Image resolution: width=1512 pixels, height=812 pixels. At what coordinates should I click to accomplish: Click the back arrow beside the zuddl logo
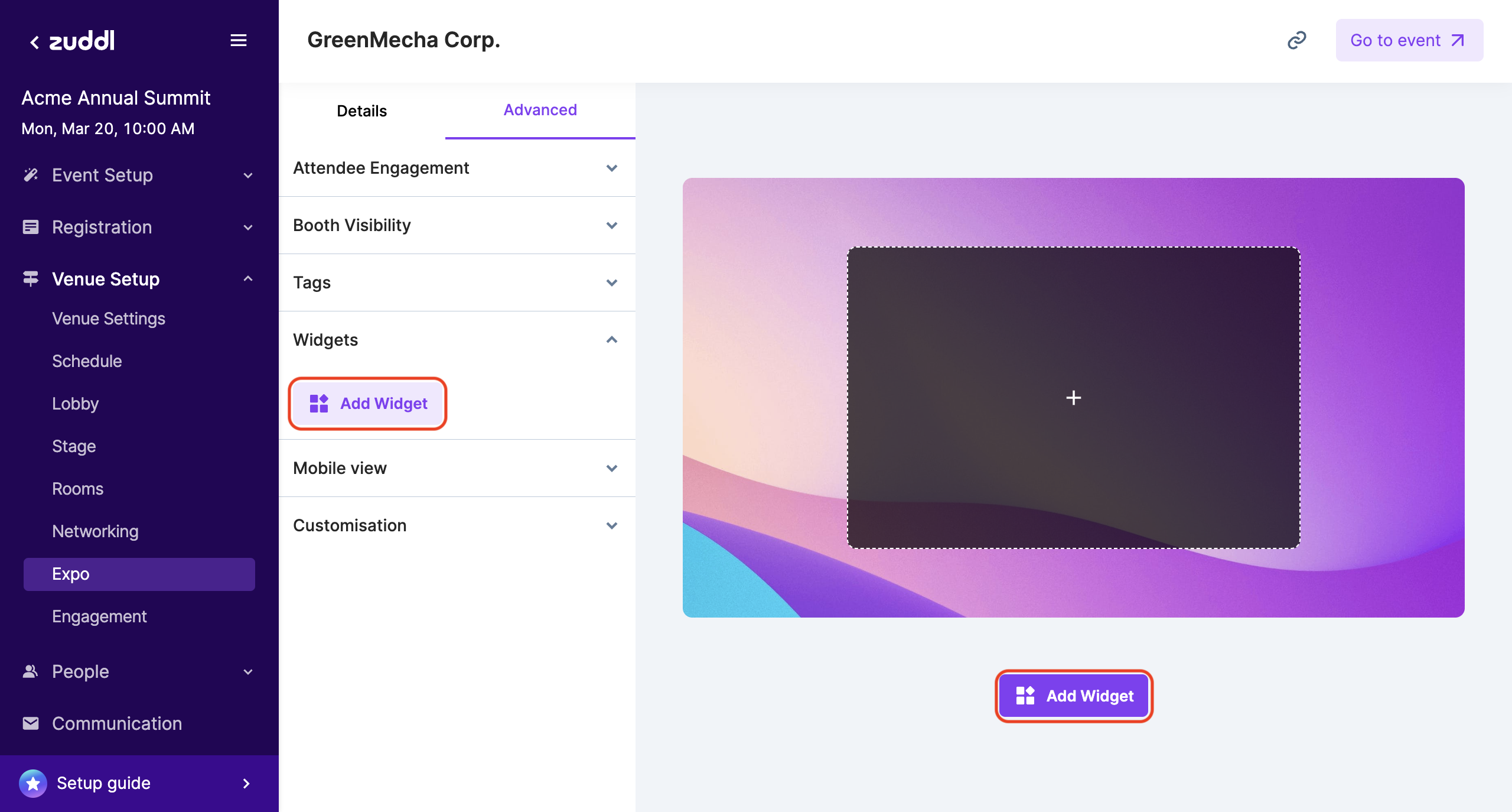coord(34,41)
